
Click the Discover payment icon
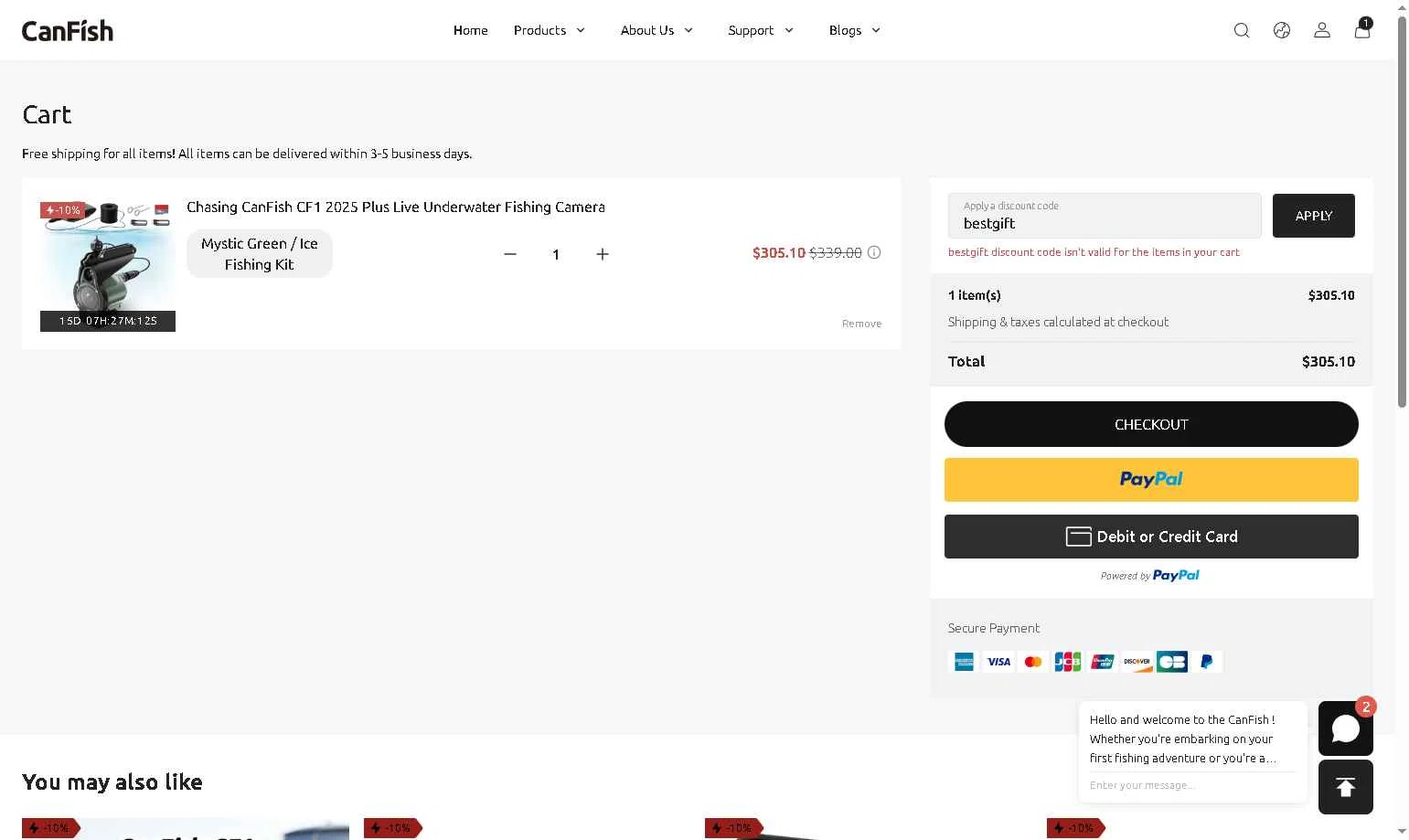[1137, 662]
